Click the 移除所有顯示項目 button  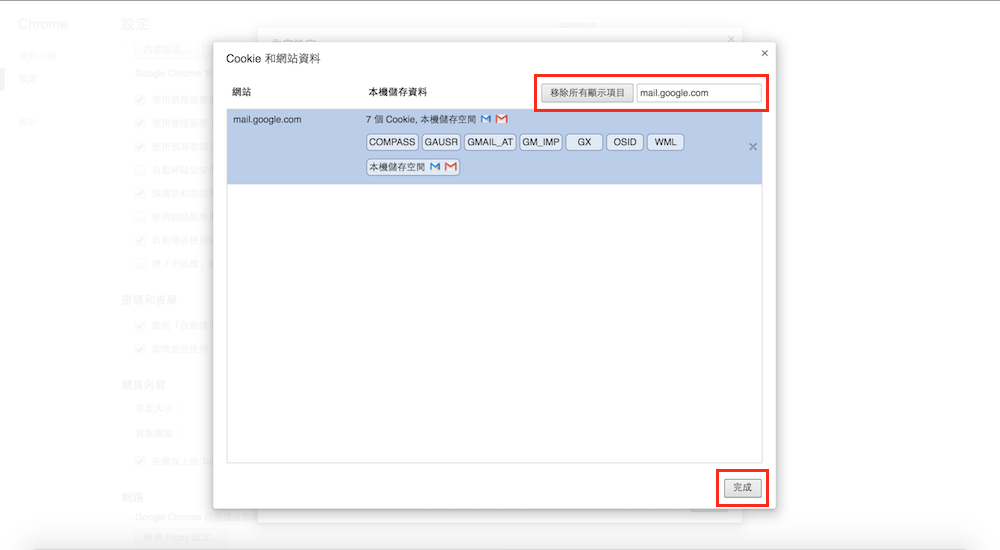click(x=588, y=93)
